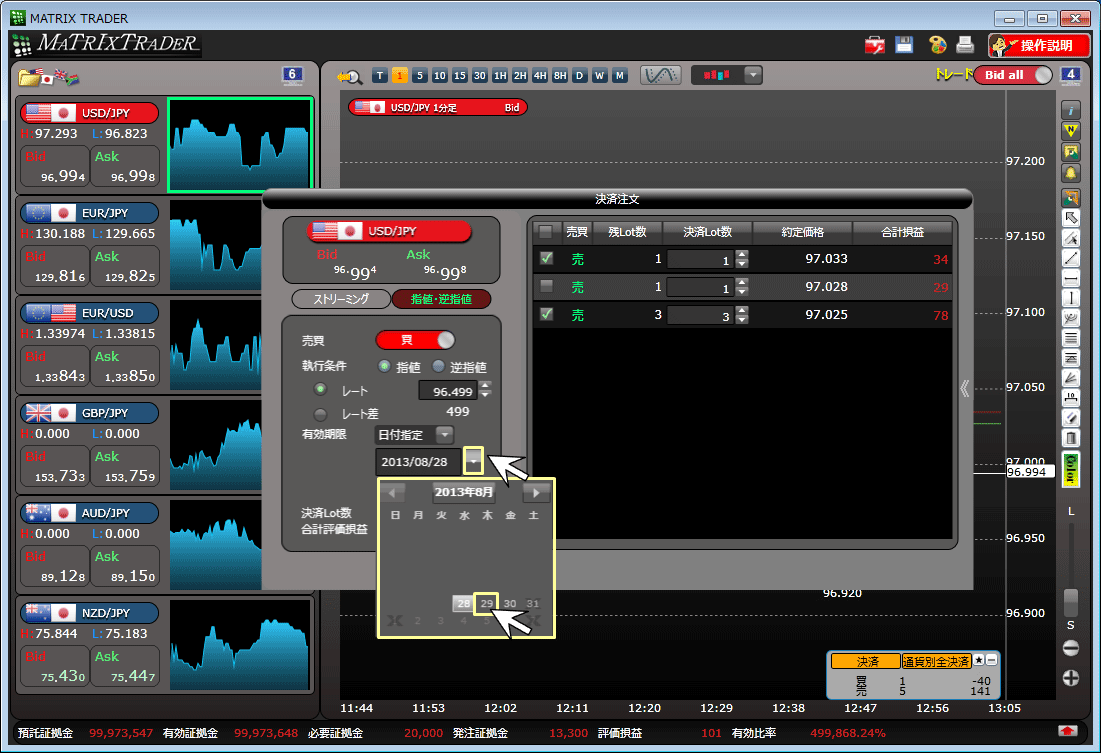
Task: Uncheck the 97.033 position checkbox
Action: click(546, 258)
